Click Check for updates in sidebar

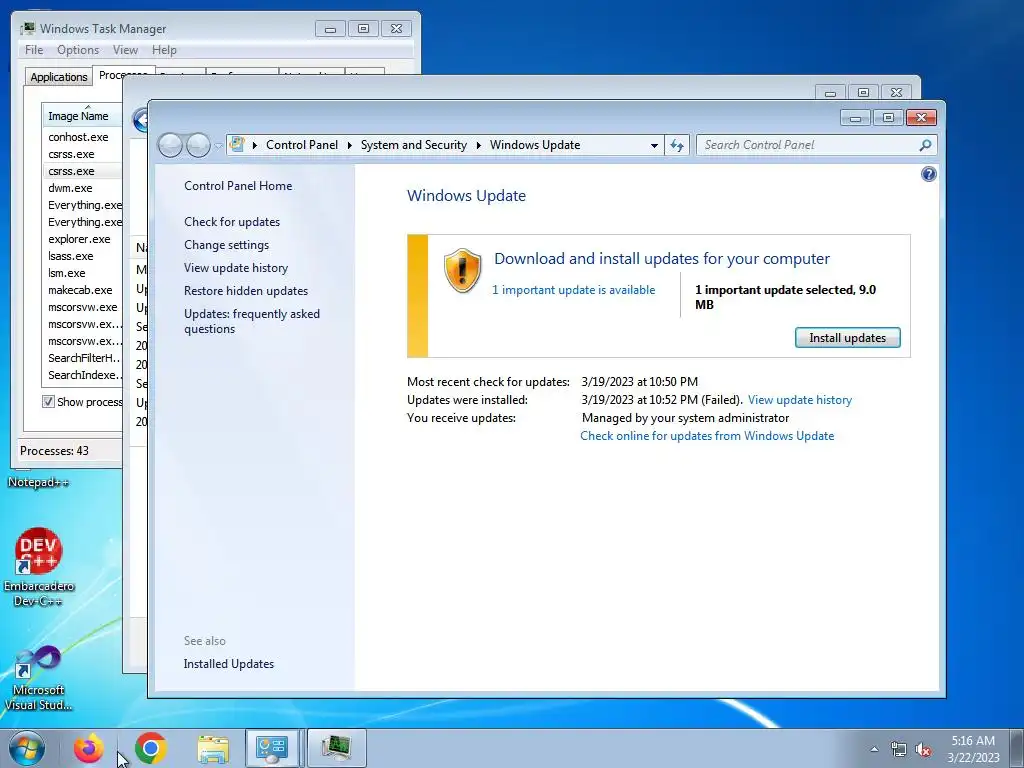tap(232, 222)
